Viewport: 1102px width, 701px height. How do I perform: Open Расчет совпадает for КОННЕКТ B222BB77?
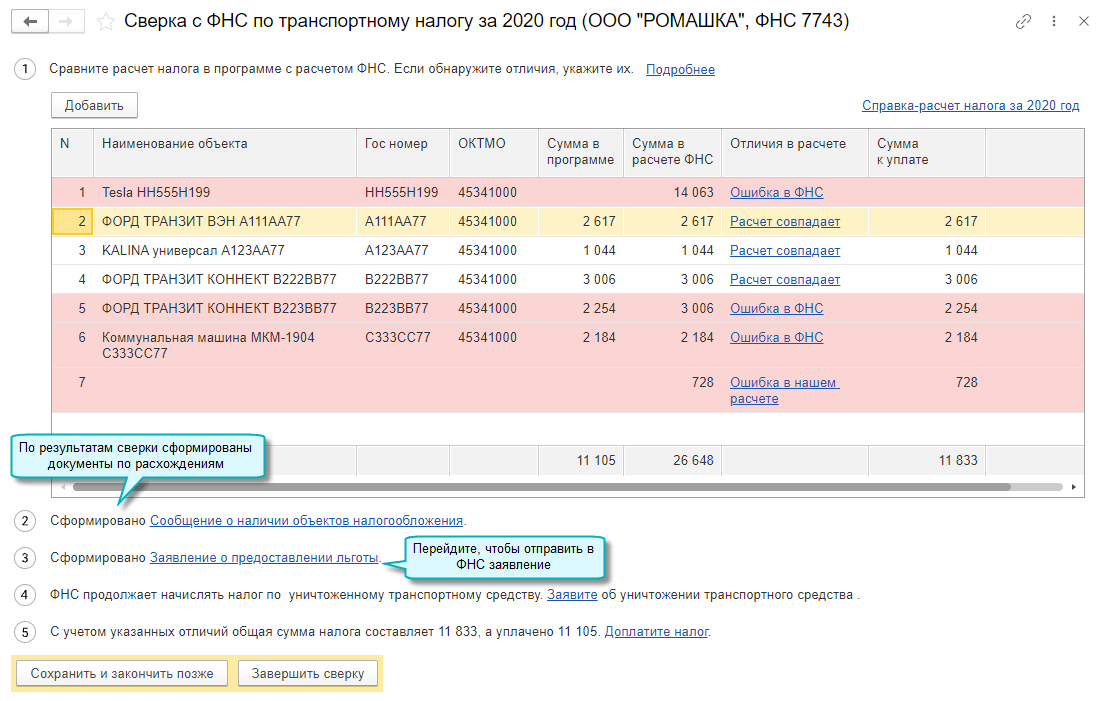pyautogui.click(x=785, y=279)
